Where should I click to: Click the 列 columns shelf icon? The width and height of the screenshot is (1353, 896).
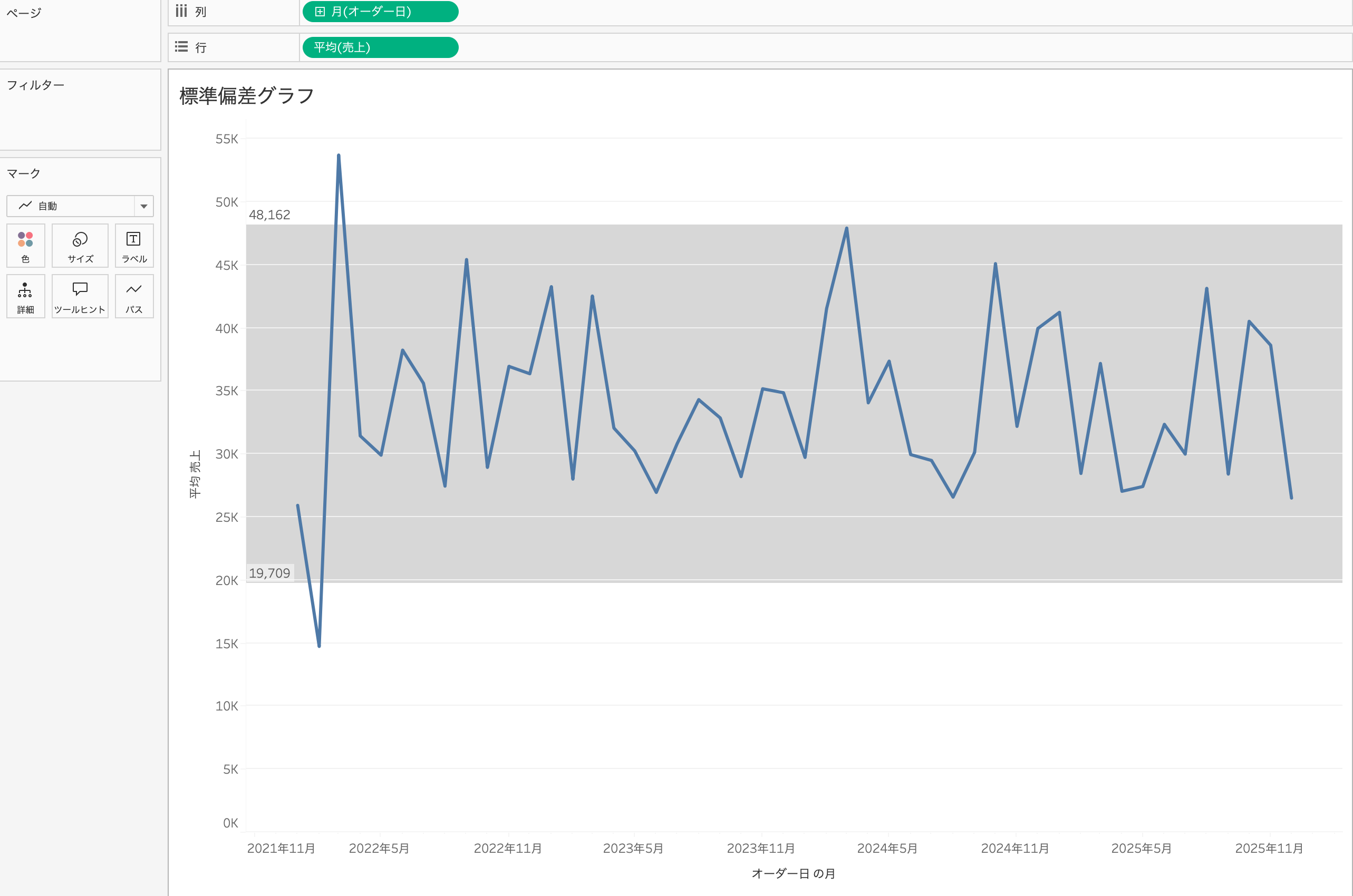coord(181,12)
